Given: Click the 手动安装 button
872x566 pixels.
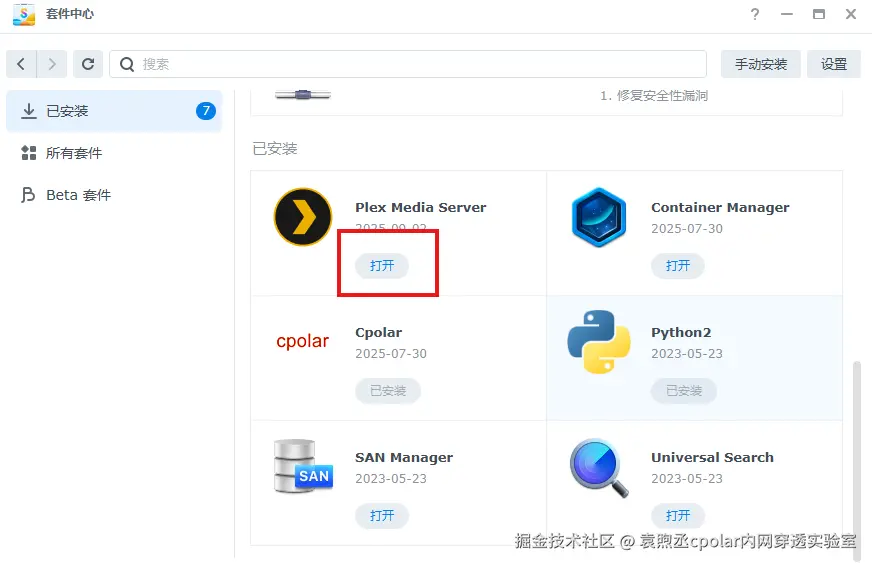Looking at the screenshot, I should [761, 64].
